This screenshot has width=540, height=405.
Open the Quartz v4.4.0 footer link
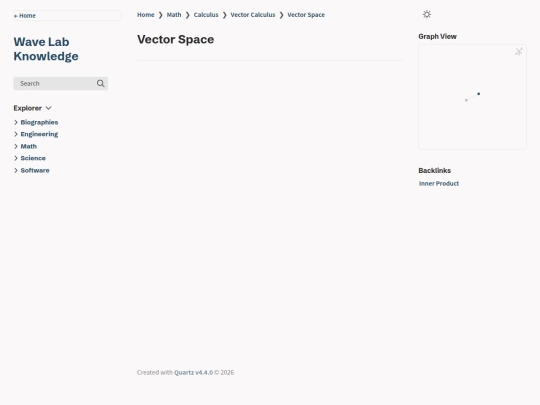pyautogui.click(x=194, y=372)
